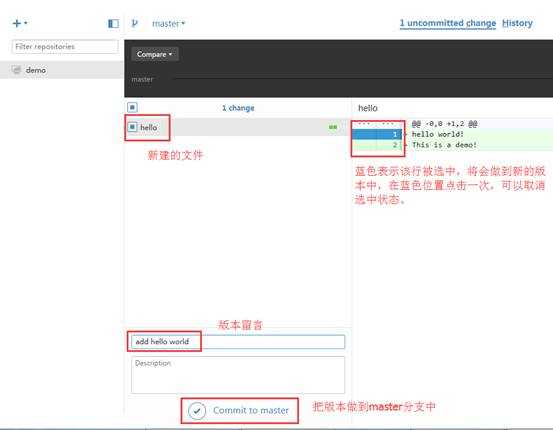Click the 'This is a demo!' diff line
The width and height of the screenshot is (553, 430).
444,145
